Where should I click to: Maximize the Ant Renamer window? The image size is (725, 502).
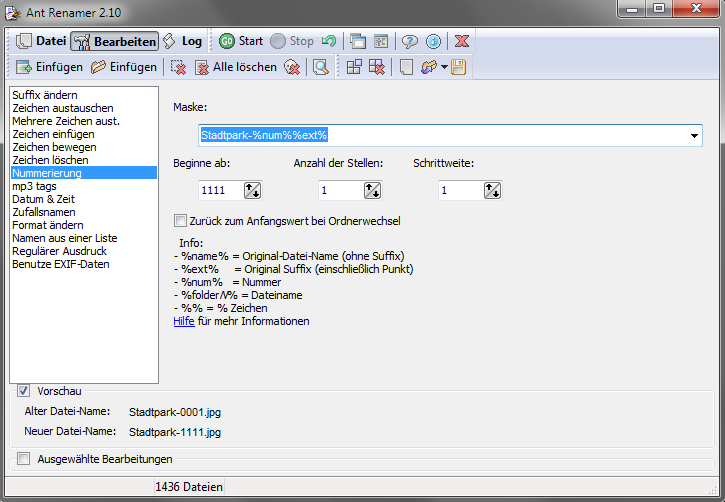point(659,9)
